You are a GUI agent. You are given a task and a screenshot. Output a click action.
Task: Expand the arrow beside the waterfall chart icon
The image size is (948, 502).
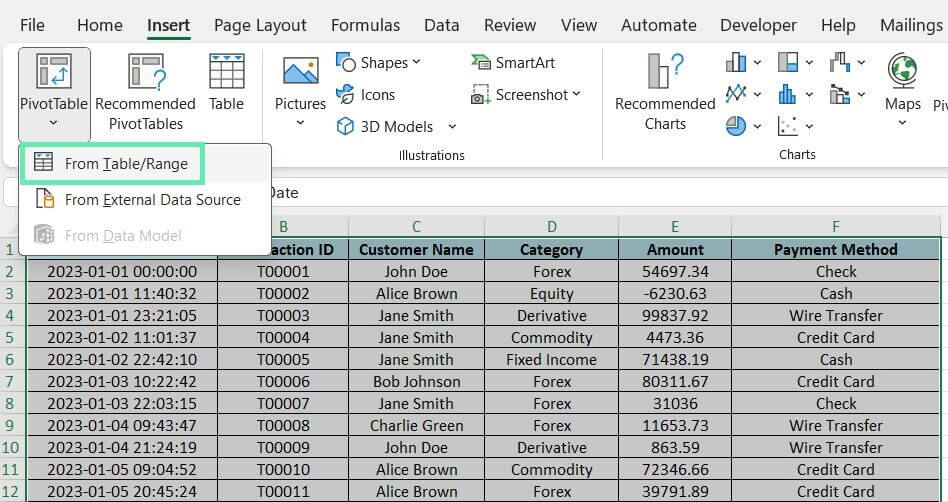(861, 62)
